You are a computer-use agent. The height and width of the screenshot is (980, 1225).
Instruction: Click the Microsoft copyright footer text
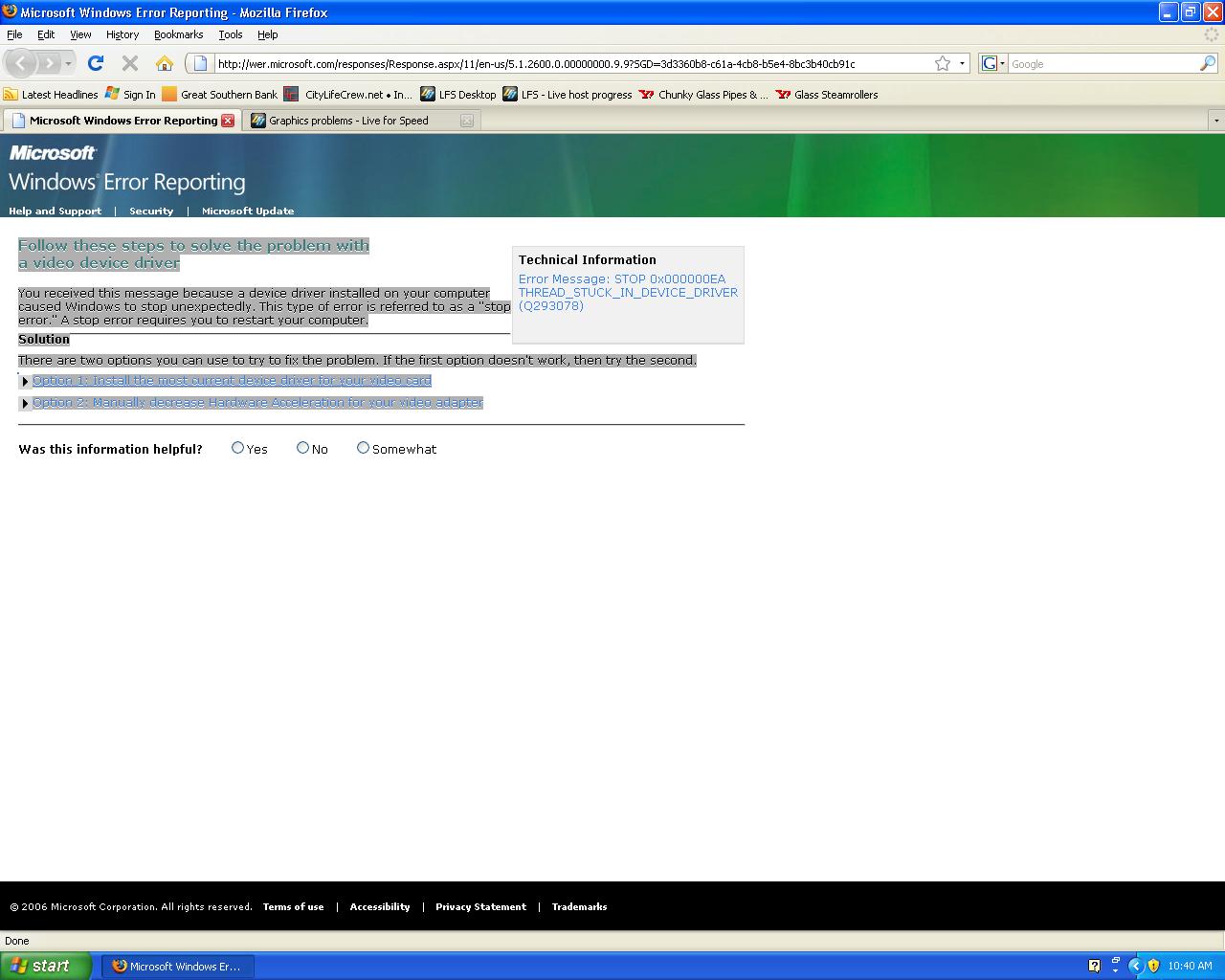(x=131, y=907)
